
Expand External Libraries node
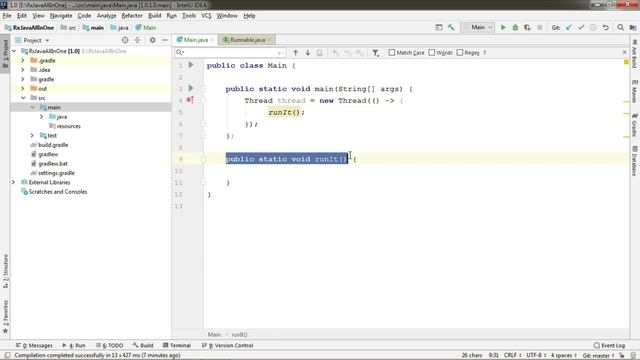point(13,182)
